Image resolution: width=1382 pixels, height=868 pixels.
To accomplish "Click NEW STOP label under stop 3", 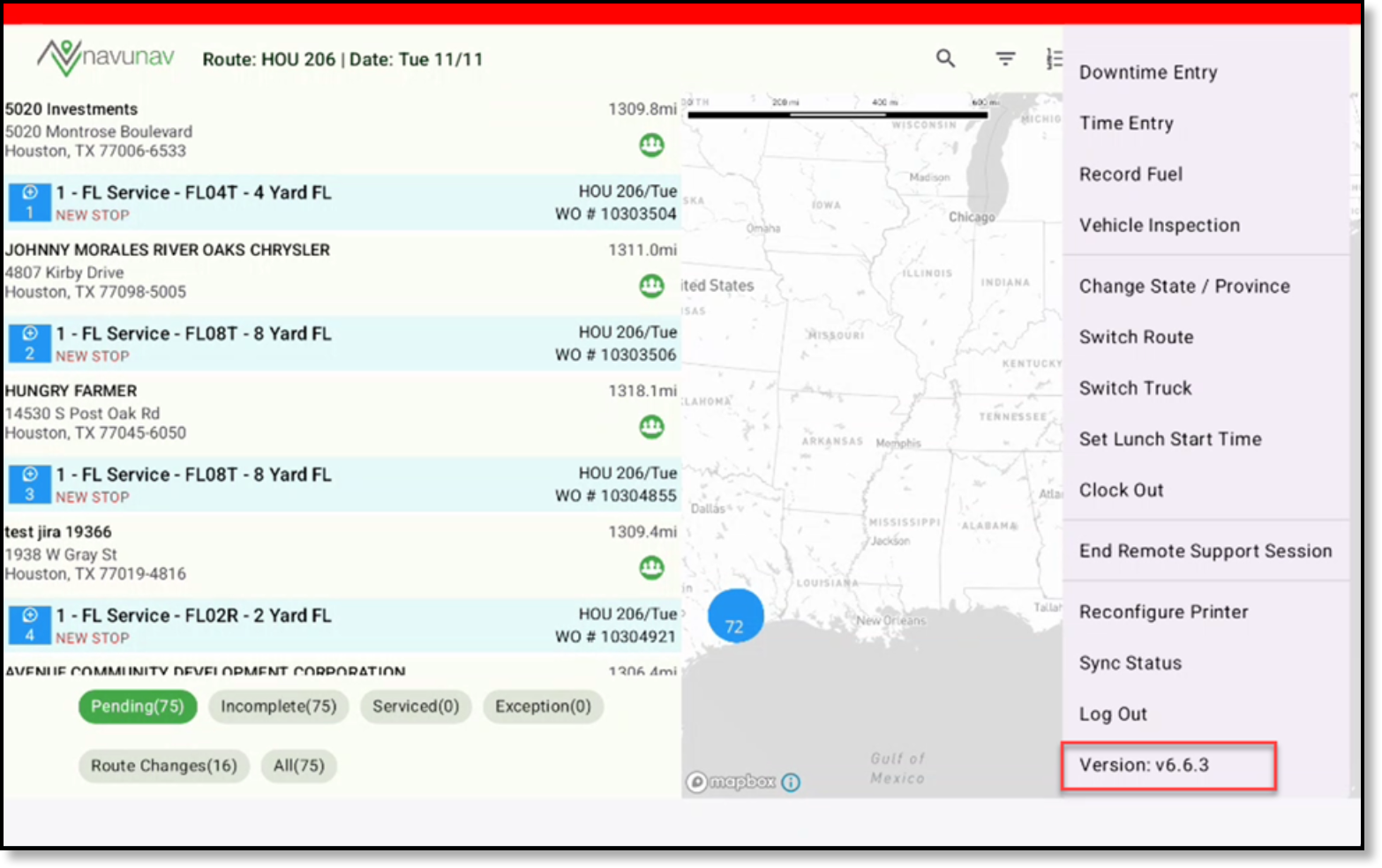I will (93, 498).
